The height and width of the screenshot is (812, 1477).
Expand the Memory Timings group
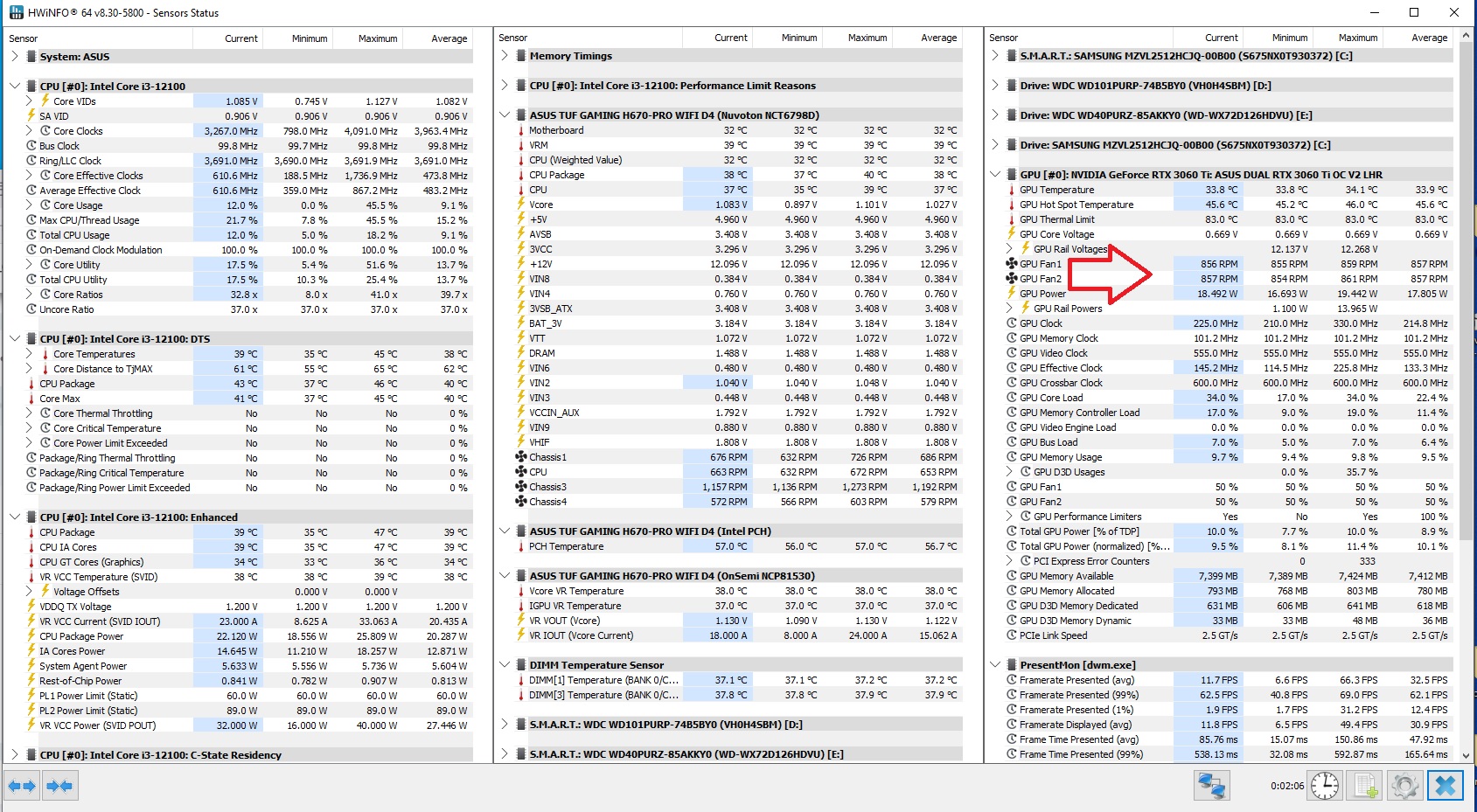click(x=505, y=56)
